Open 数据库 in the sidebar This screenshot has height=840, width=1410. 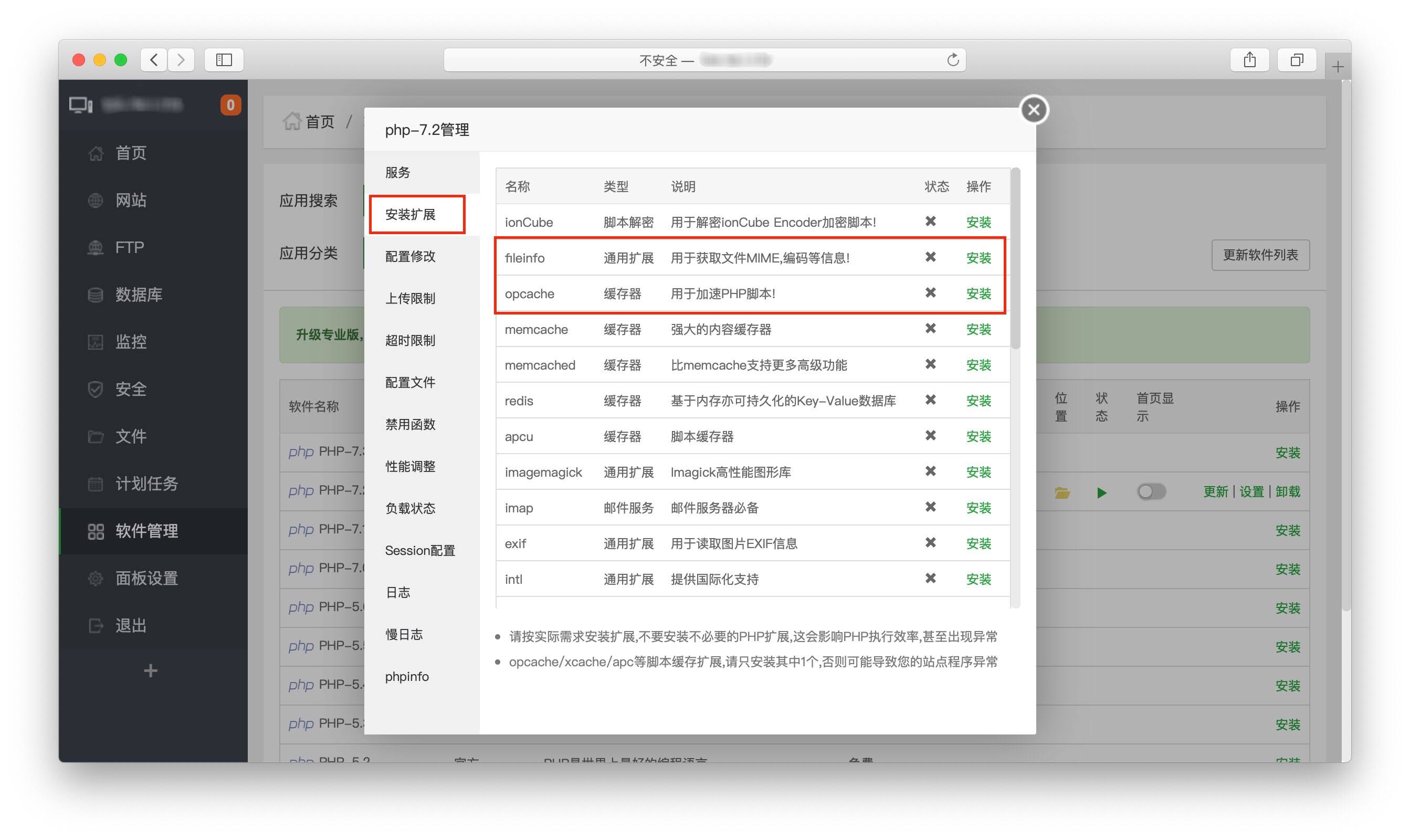point(139,295)
